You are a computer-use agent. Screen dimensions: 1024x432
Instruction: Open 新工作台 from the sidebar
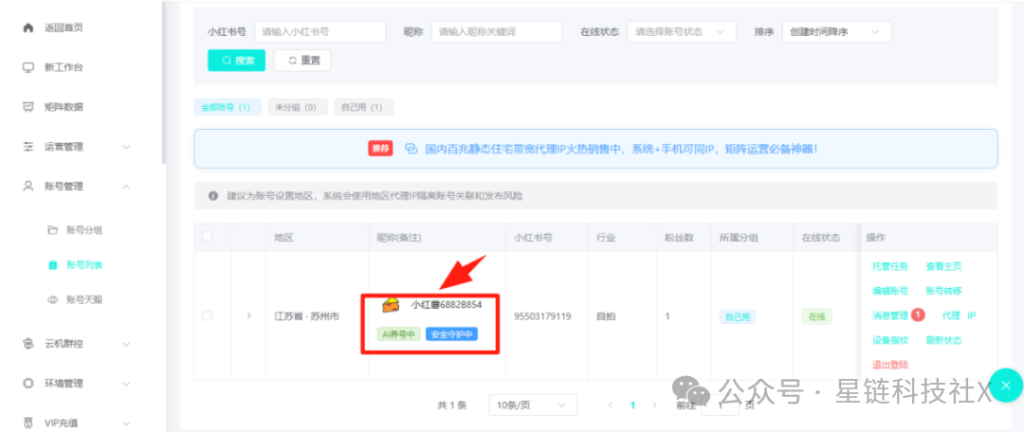pos(64,67)
